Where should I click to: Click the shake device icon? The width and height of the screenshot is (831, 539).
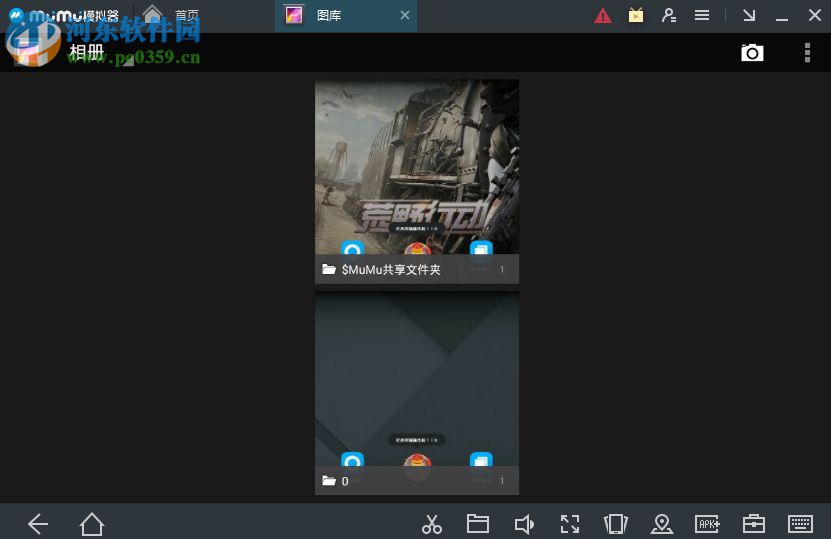click(615, 524)
